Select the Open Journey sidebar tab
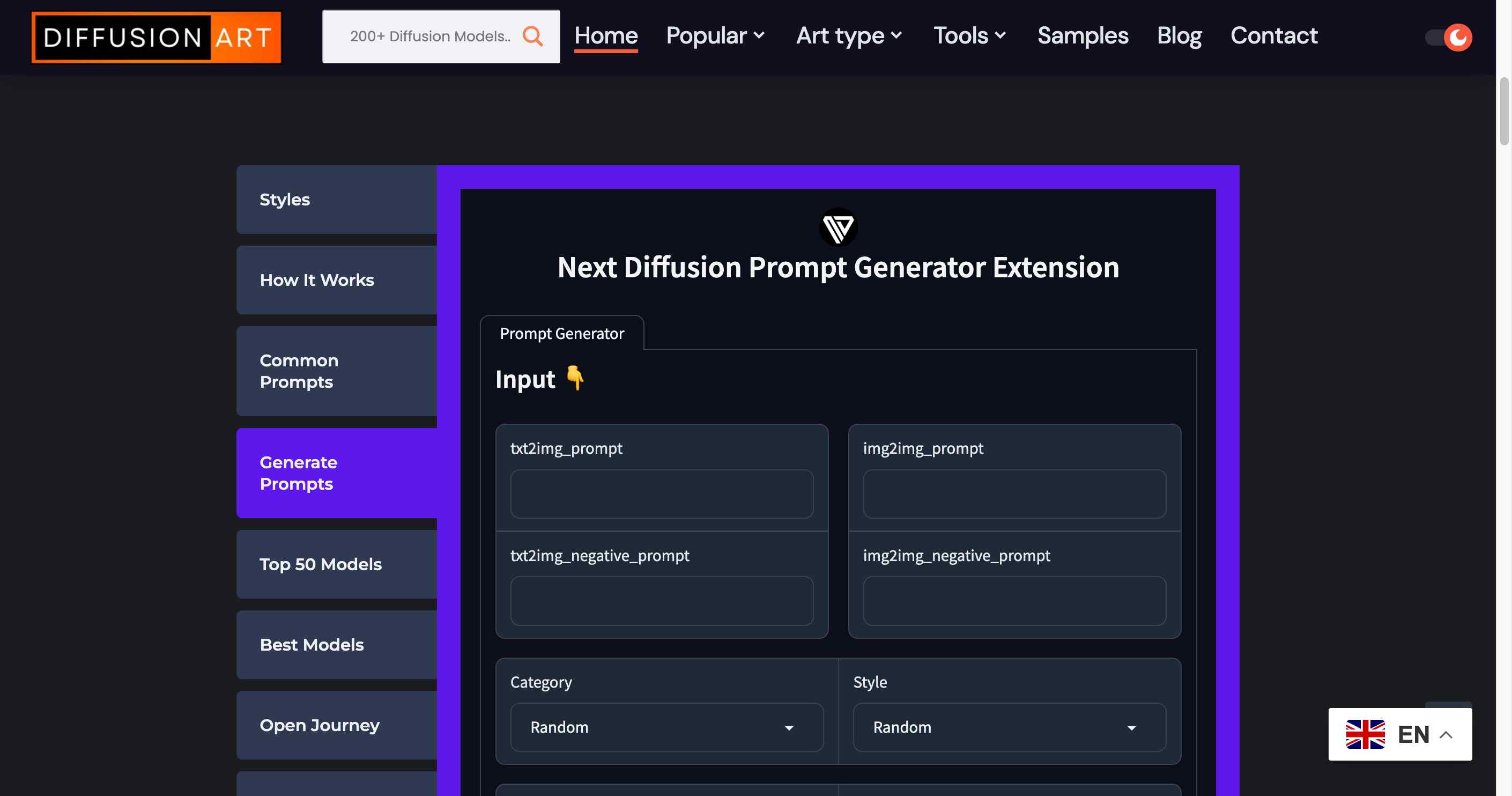 [336, 725]
